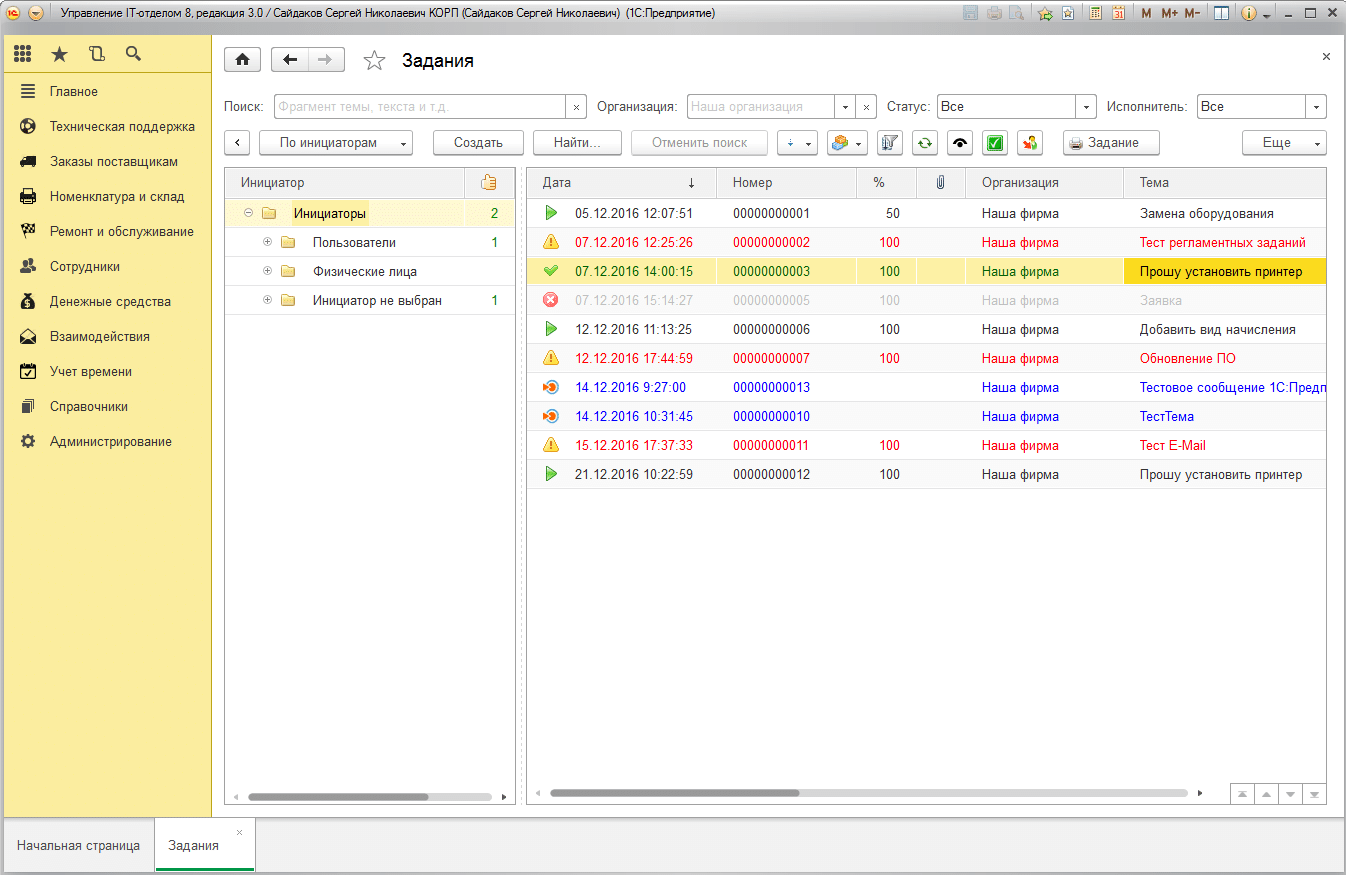The width and height of the screenshot is (1346, 875).
Task: Click the task list horizontal scrollbar
Action: [x=674, y=793]
